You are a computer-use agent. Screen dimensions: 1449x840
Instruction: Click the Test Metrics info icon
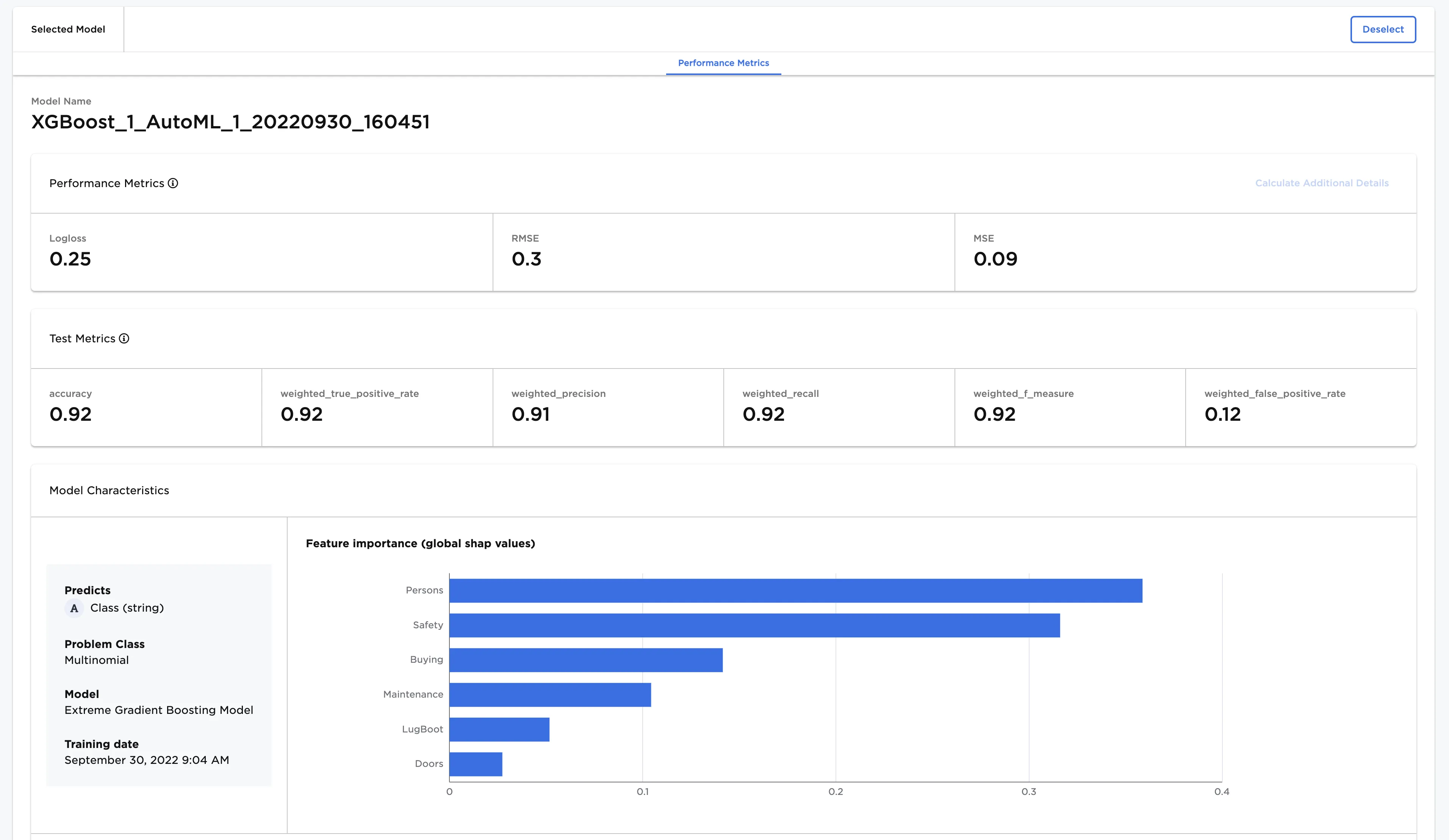coord(124,339)
